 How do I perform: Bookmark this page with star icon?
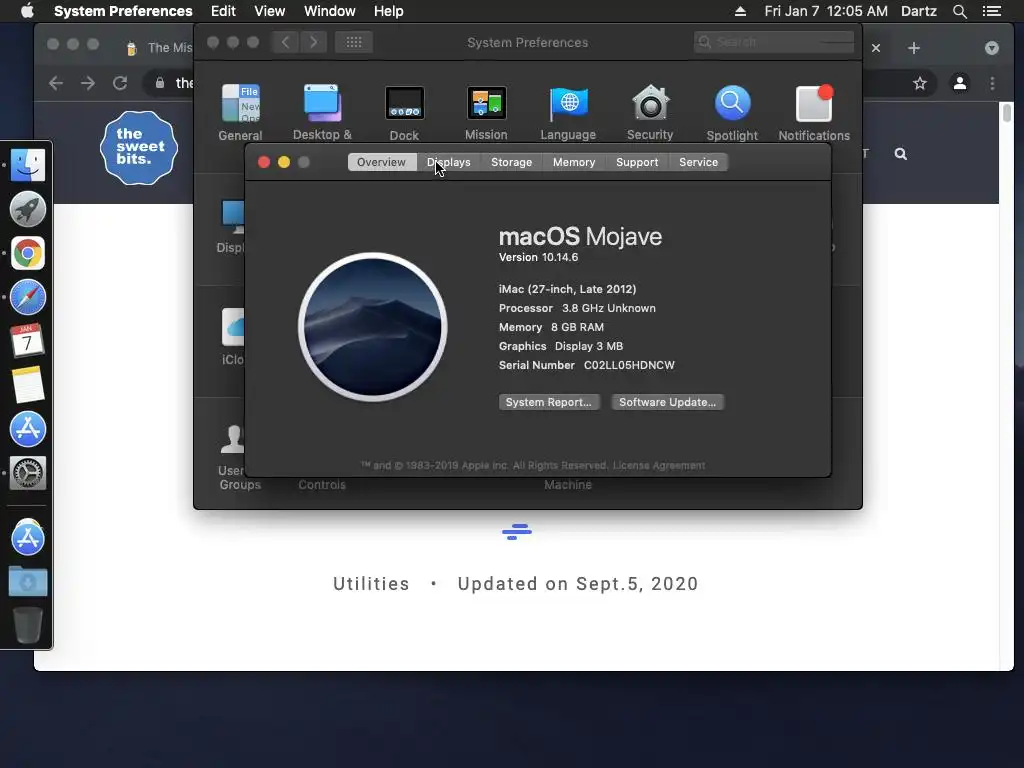tap(920, 83)
